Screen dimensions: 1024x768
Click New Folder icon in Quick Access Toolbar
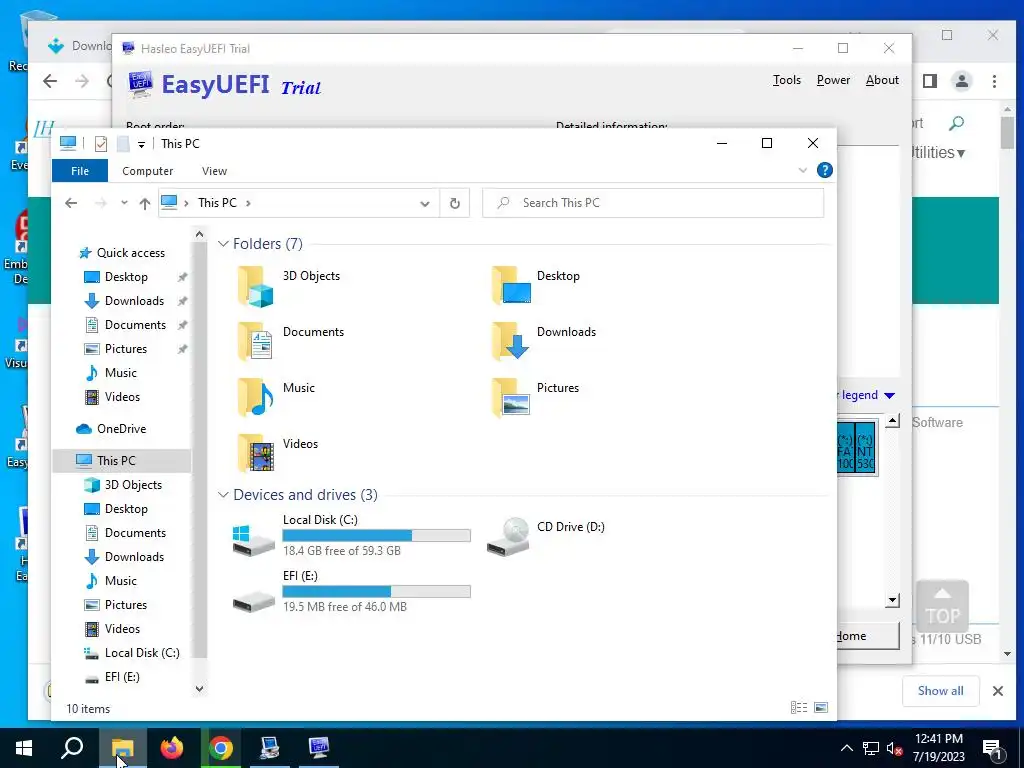coord(123,144)
